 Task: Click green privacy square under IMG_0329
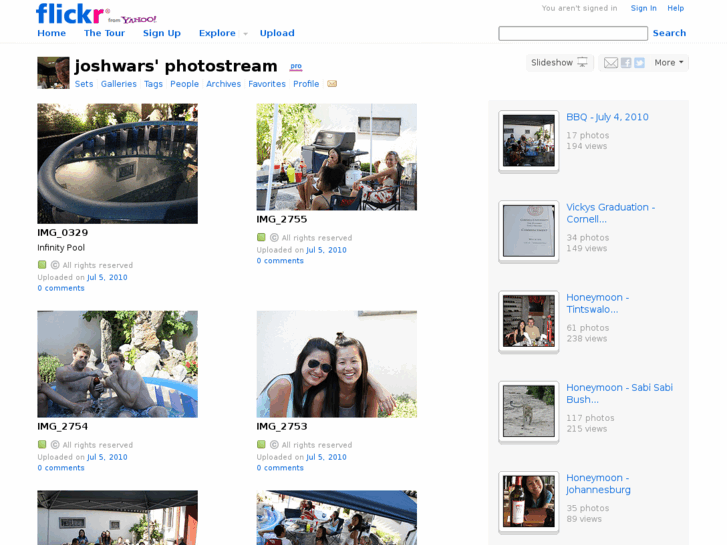(42, 265)
